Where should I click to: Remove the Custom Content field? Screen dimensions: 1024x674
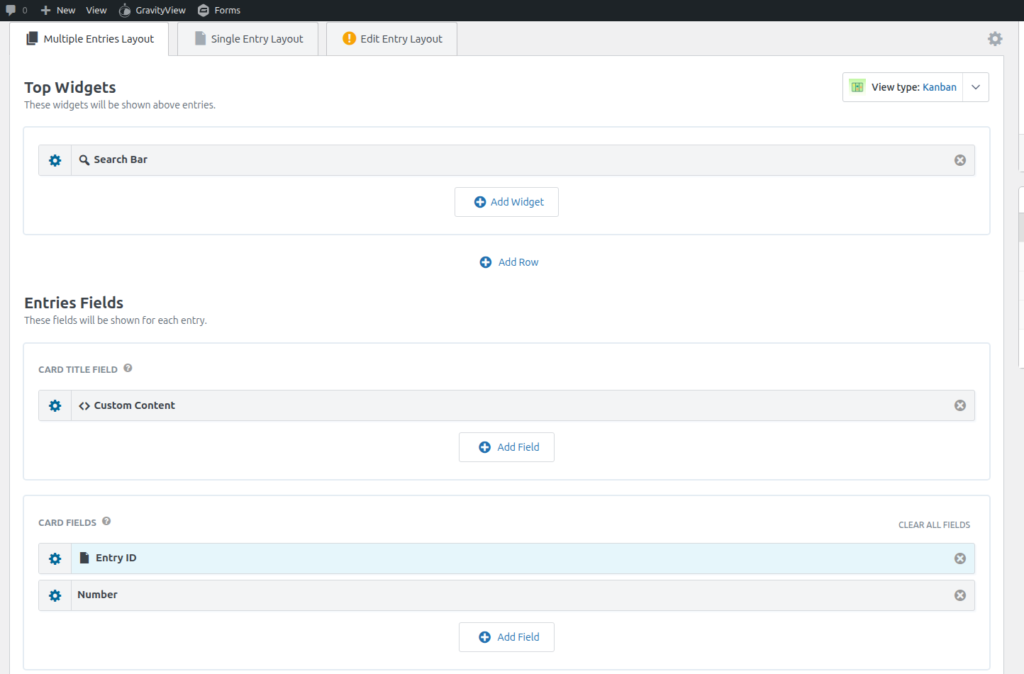click(x=960, y=405)
